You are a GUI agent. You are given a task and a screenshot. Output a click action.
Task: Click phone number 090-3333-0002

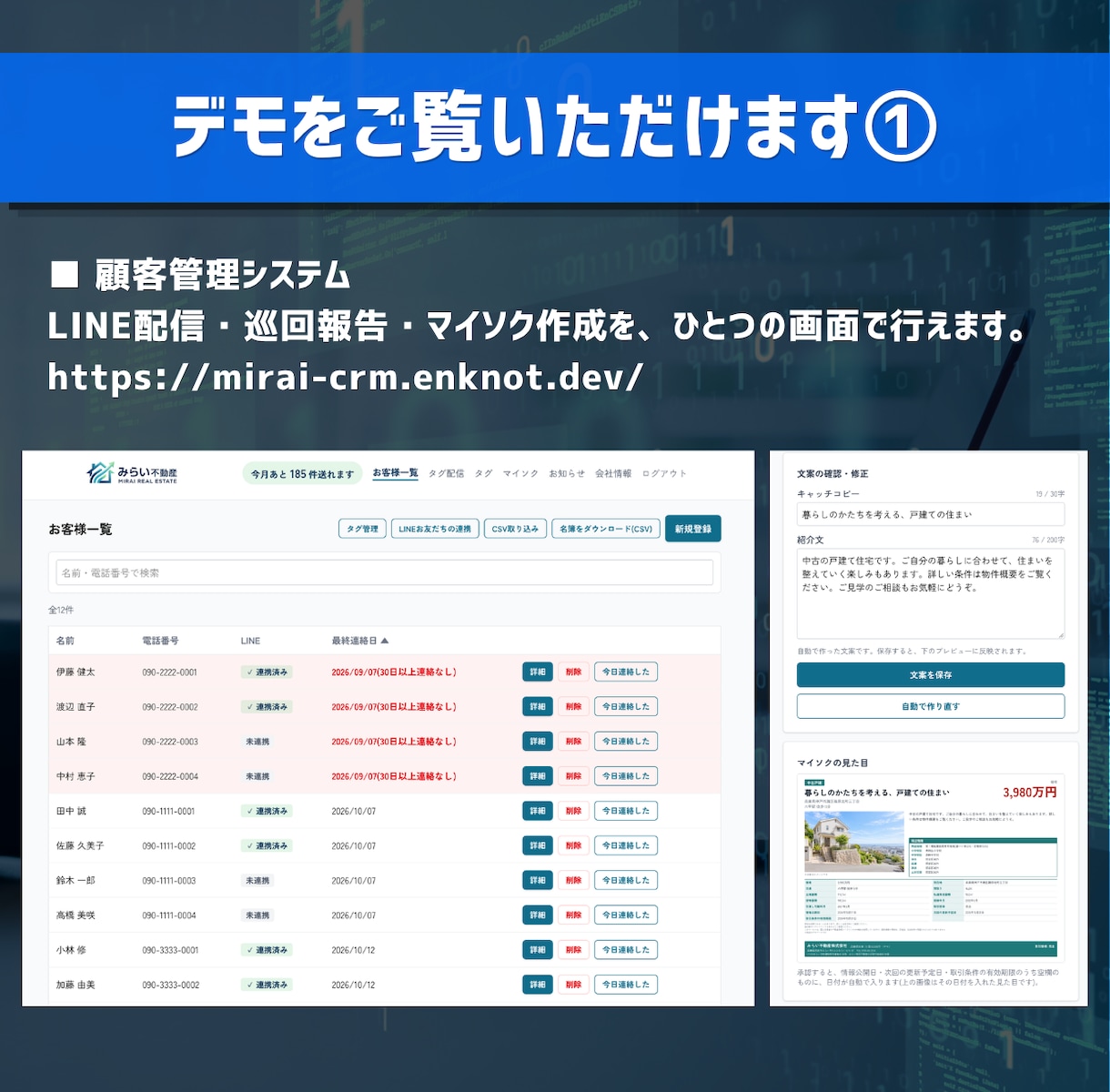click(171, 985)
